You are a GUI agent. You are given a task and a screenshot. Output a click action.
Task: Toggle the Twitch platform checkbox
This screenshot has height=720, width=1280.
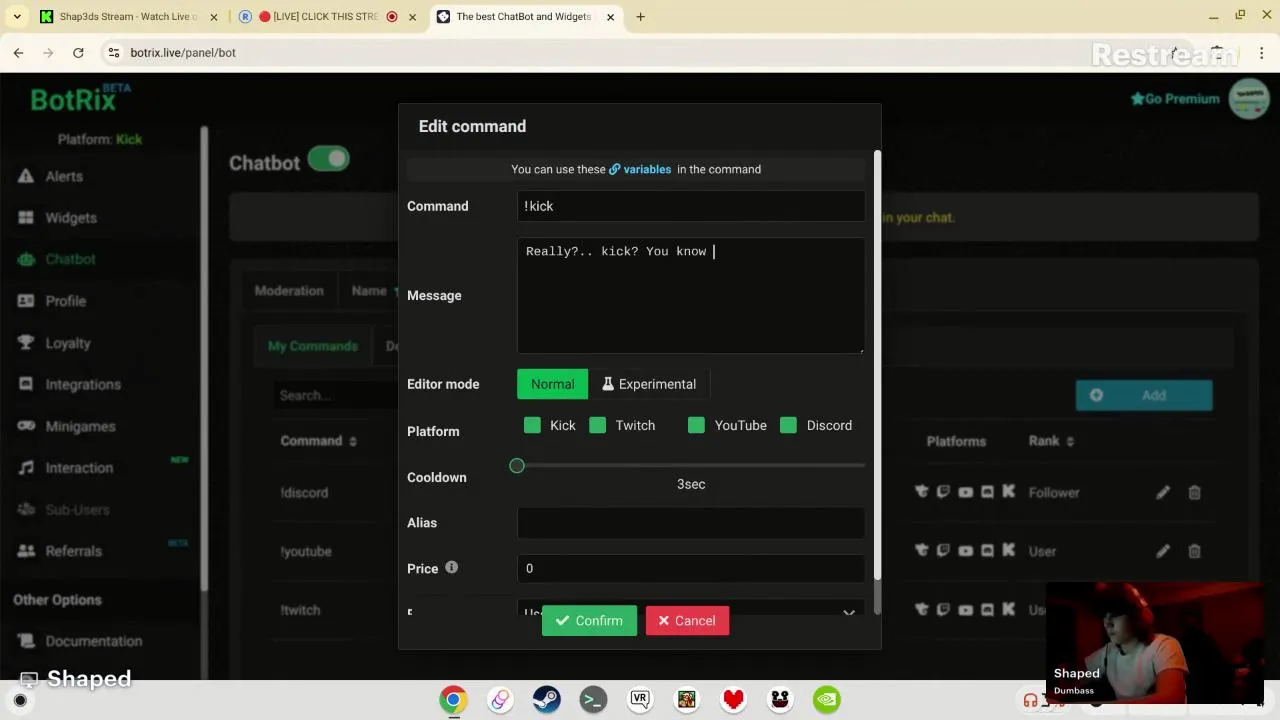(x=597, y=425)
